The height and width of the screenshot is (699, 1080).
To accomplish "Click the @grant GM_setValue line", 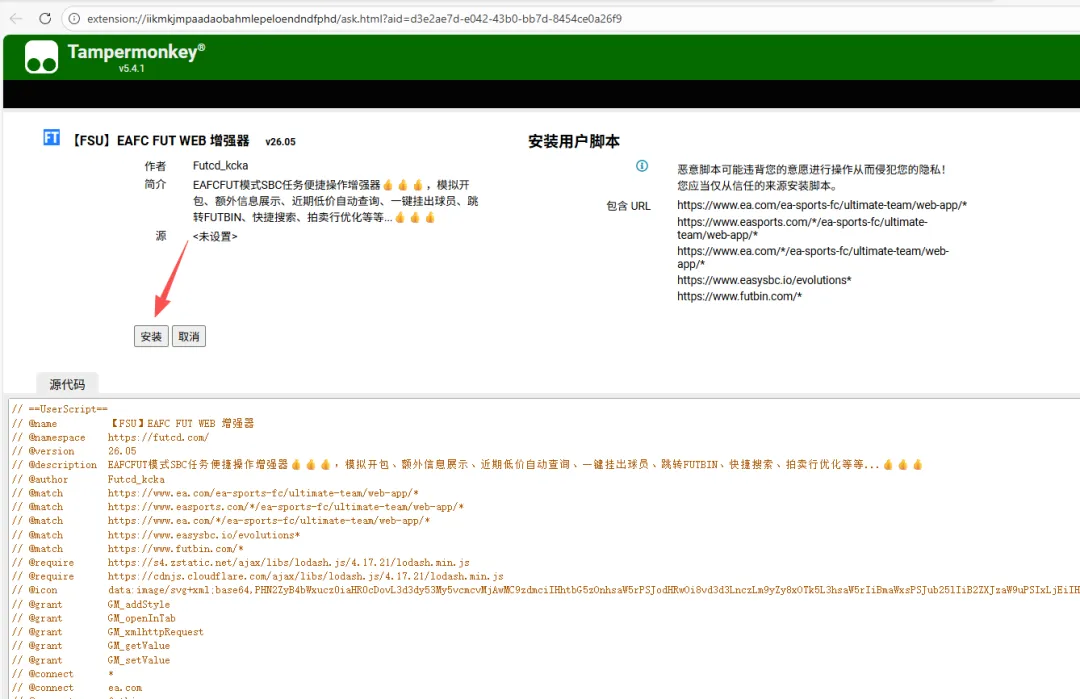I will point(91,660).
